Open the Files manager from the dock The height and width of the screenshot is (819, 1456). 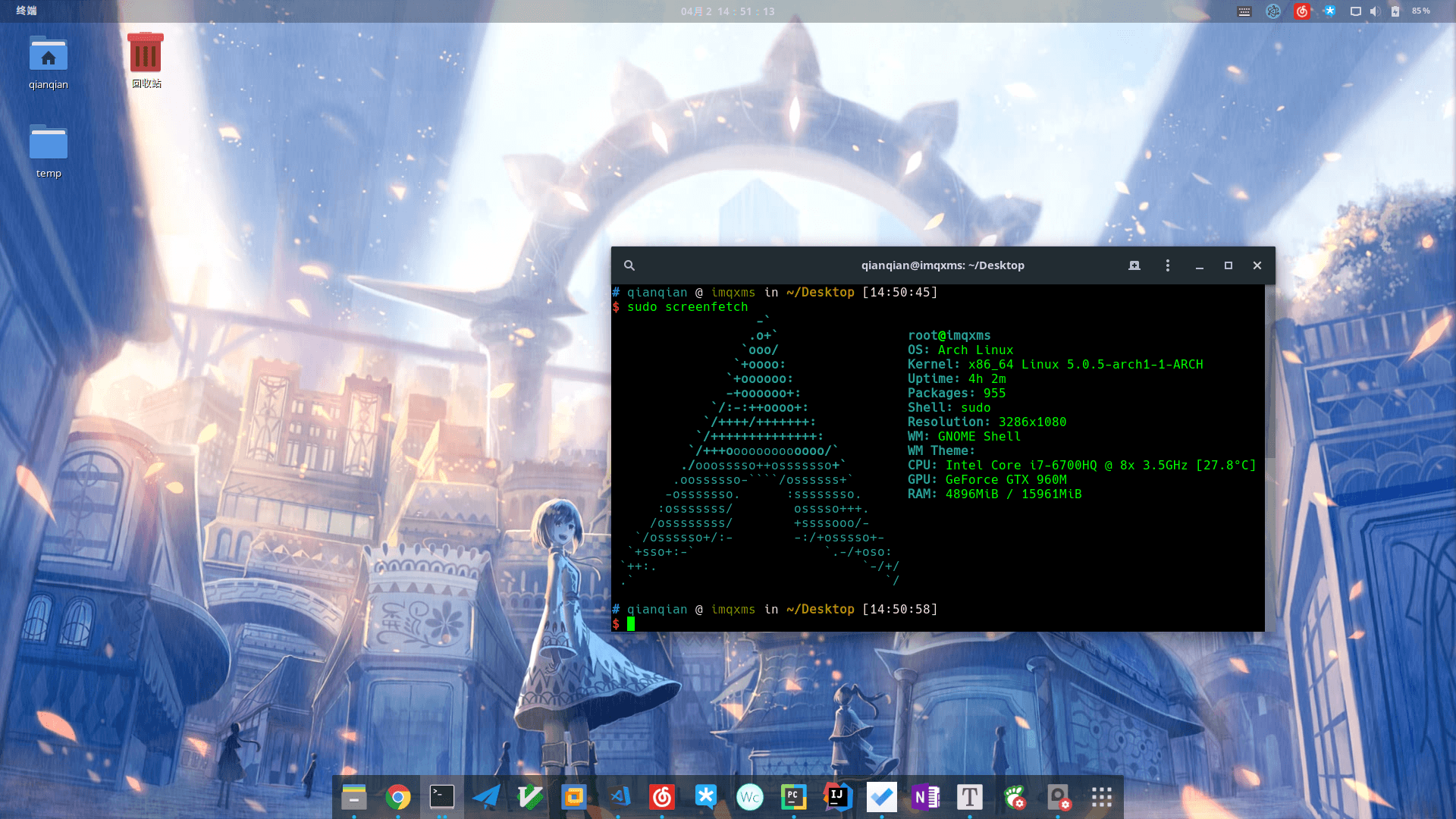[354, 797]
